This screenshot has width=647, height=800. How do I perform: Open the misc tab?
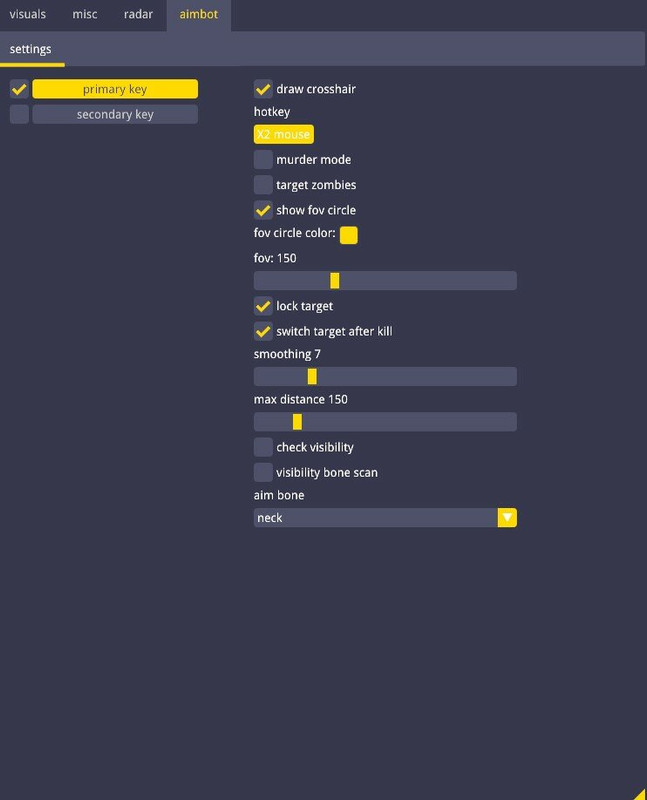tap(85, 15)
